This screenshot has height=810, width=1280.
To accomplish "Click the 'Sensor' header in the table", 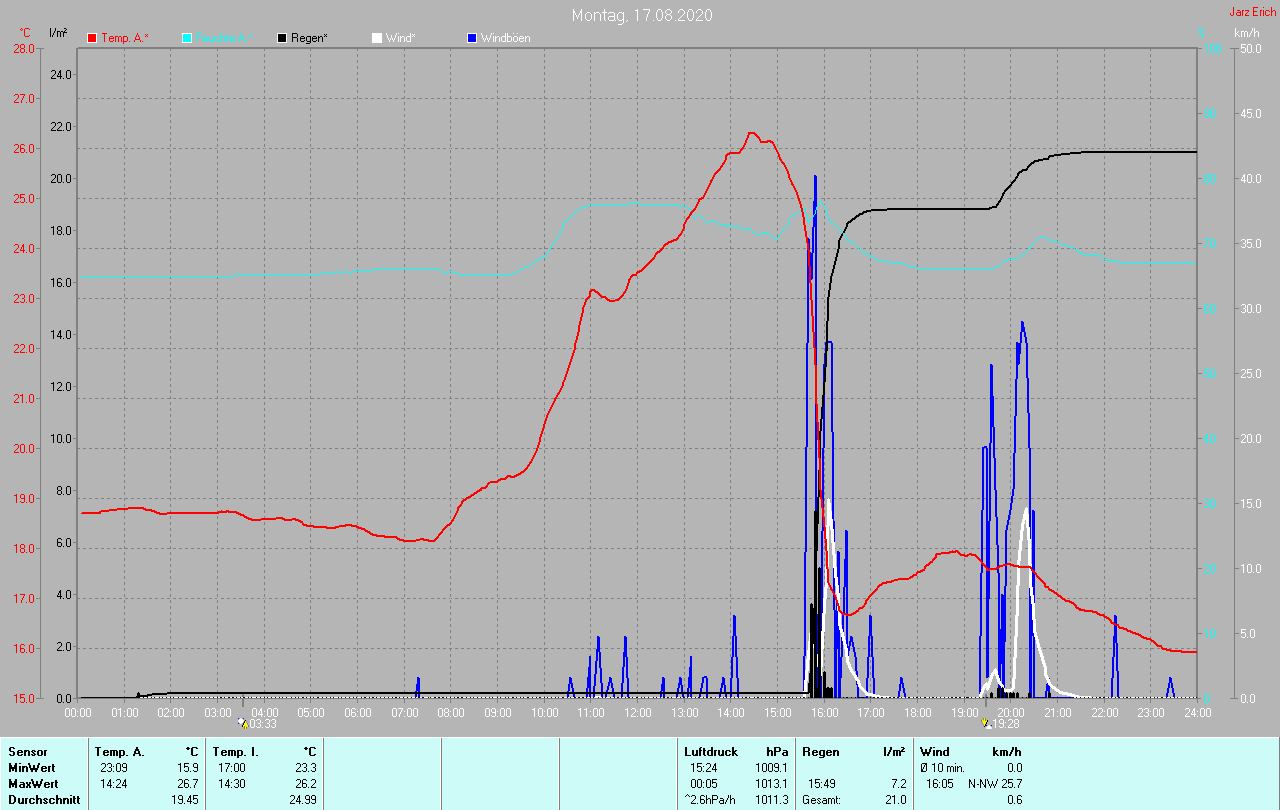I will [x=28, y=751].
